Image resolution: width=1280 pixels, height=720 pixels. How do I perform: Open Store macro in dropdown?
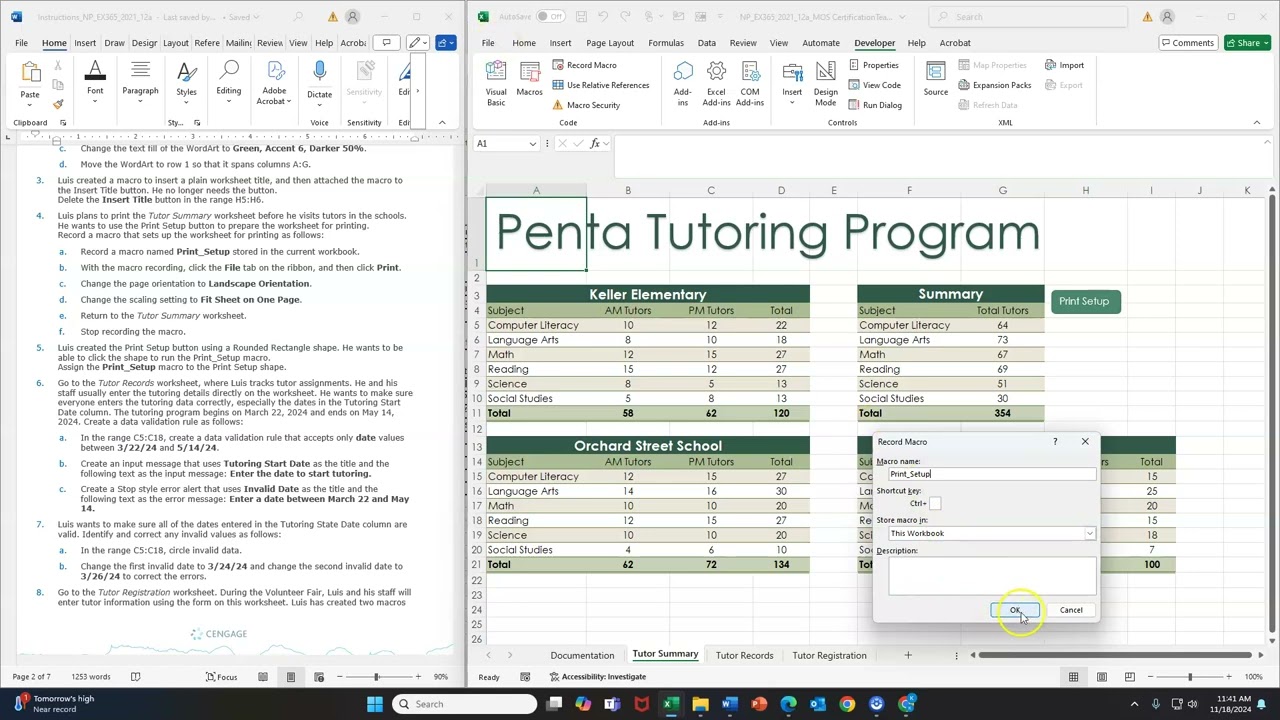click(1089, 534)
